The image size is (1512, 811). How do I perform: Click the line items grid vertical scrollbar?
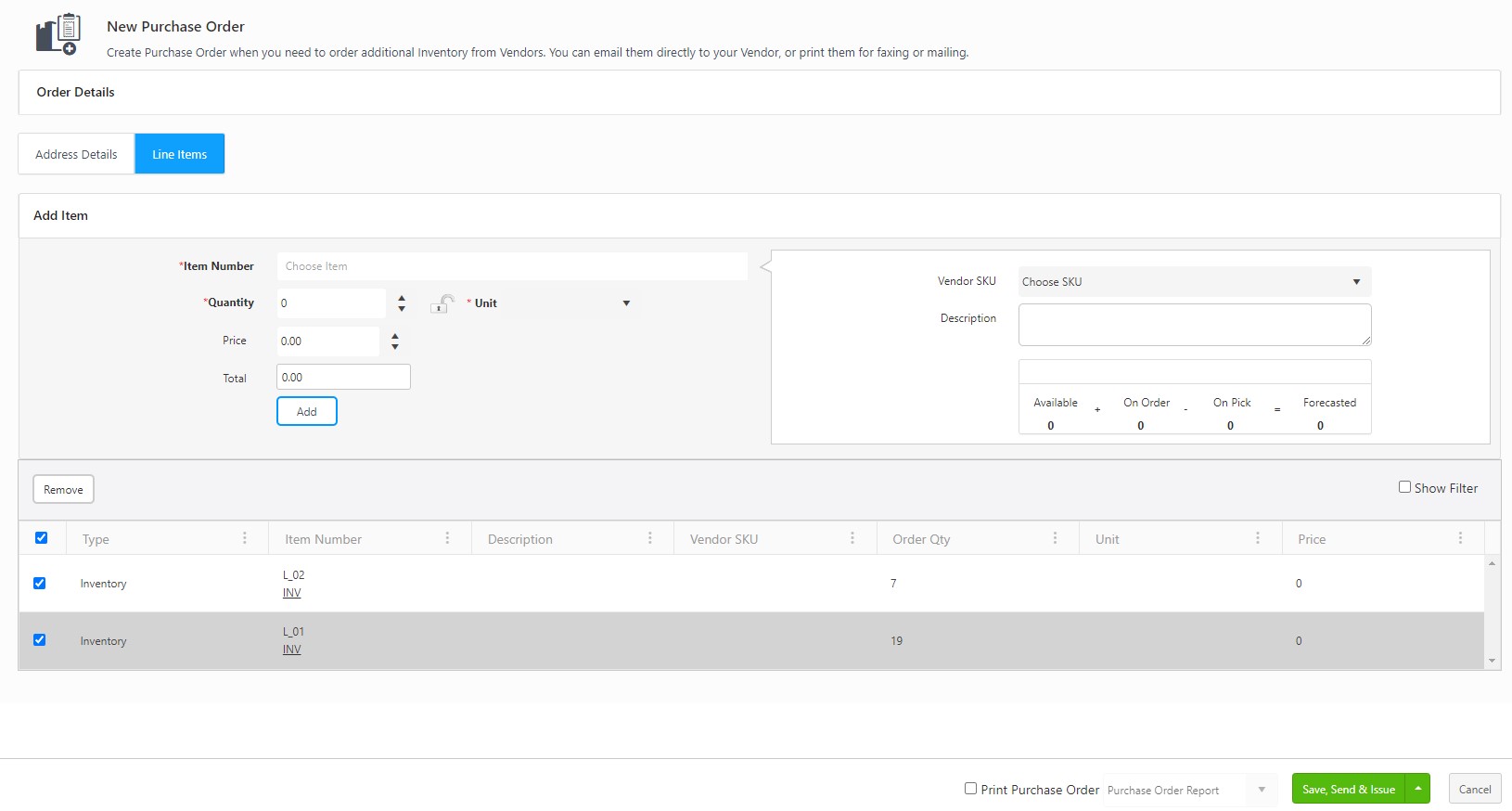1492,612
